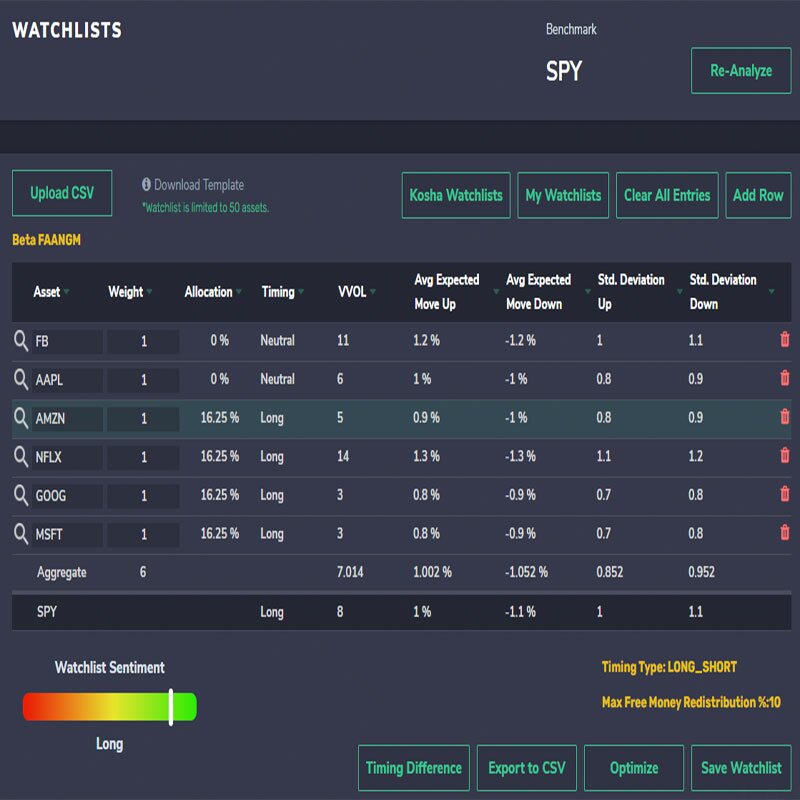Delete the MSFT row with trash icon
This screenshot has width=800, height=800.
(785, 533)
